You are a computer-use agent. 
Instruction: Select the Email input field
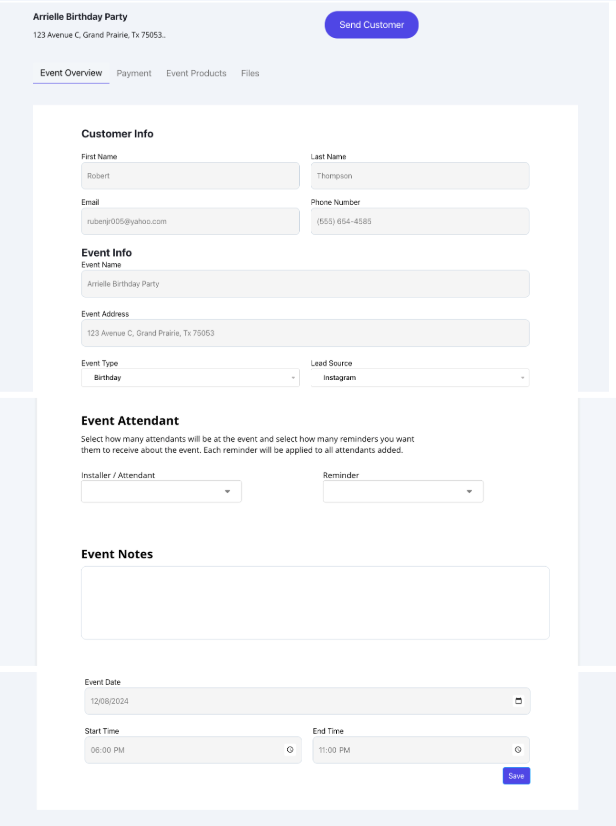tap(190, 221)
